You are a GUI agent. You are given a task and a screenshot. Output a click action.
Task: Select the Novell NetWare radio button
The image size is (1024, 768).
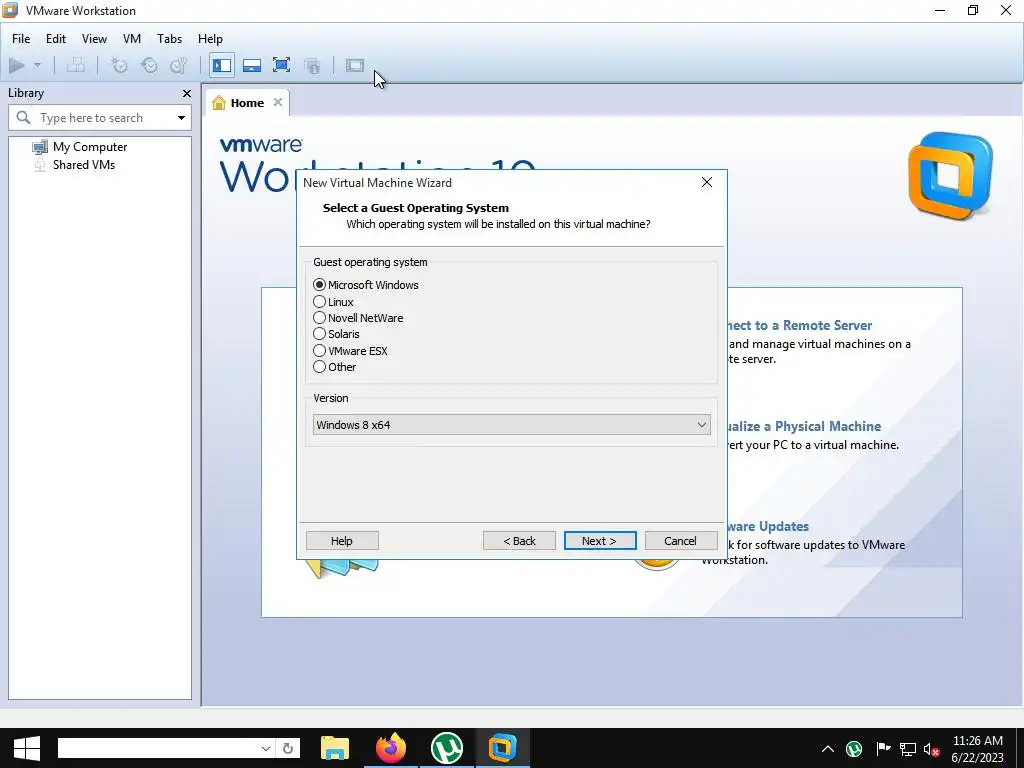319,318
